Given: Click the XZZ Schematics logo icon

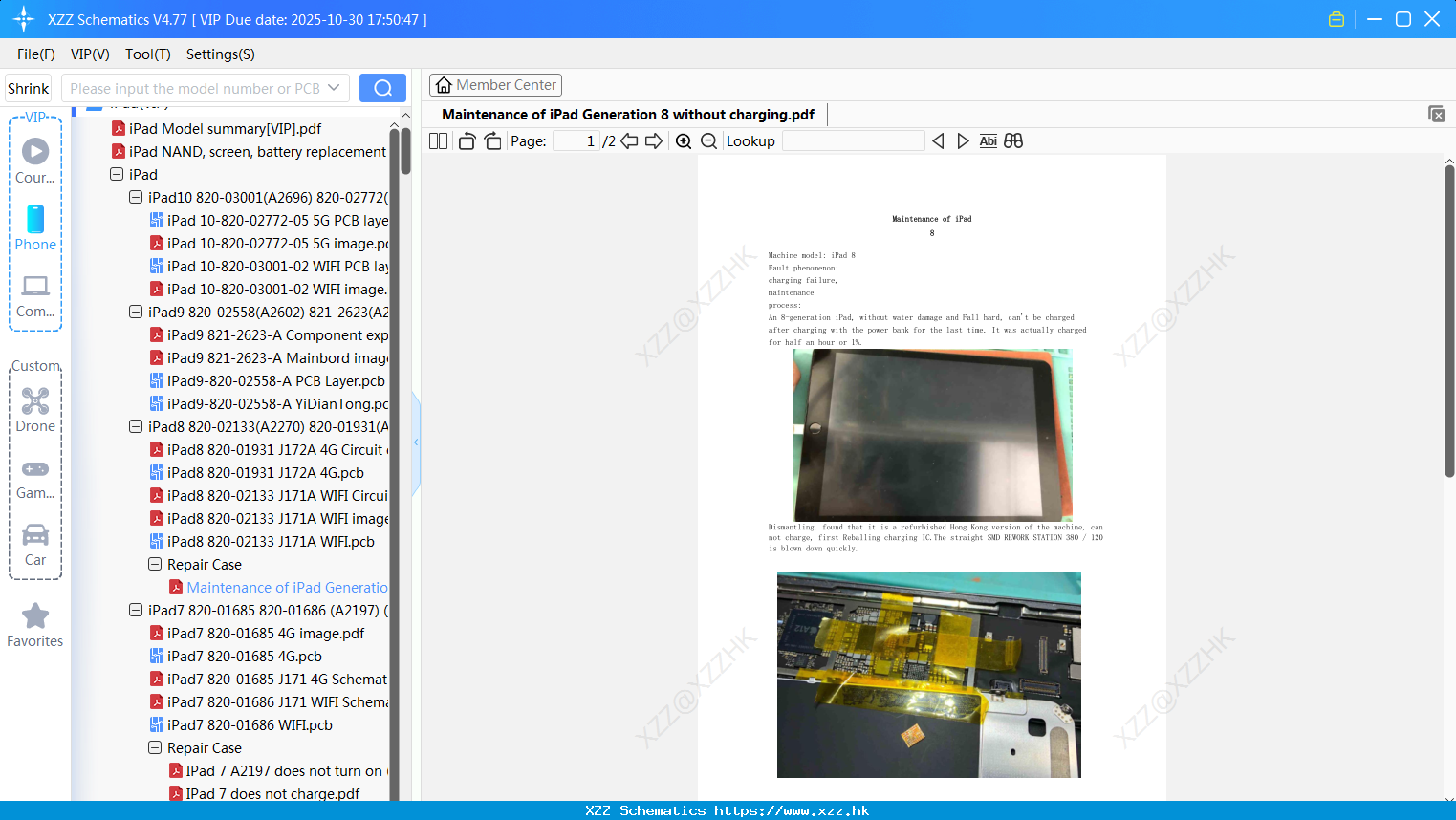Looking at the screenshot, I should pyautogui.click(x=24, y=19).
